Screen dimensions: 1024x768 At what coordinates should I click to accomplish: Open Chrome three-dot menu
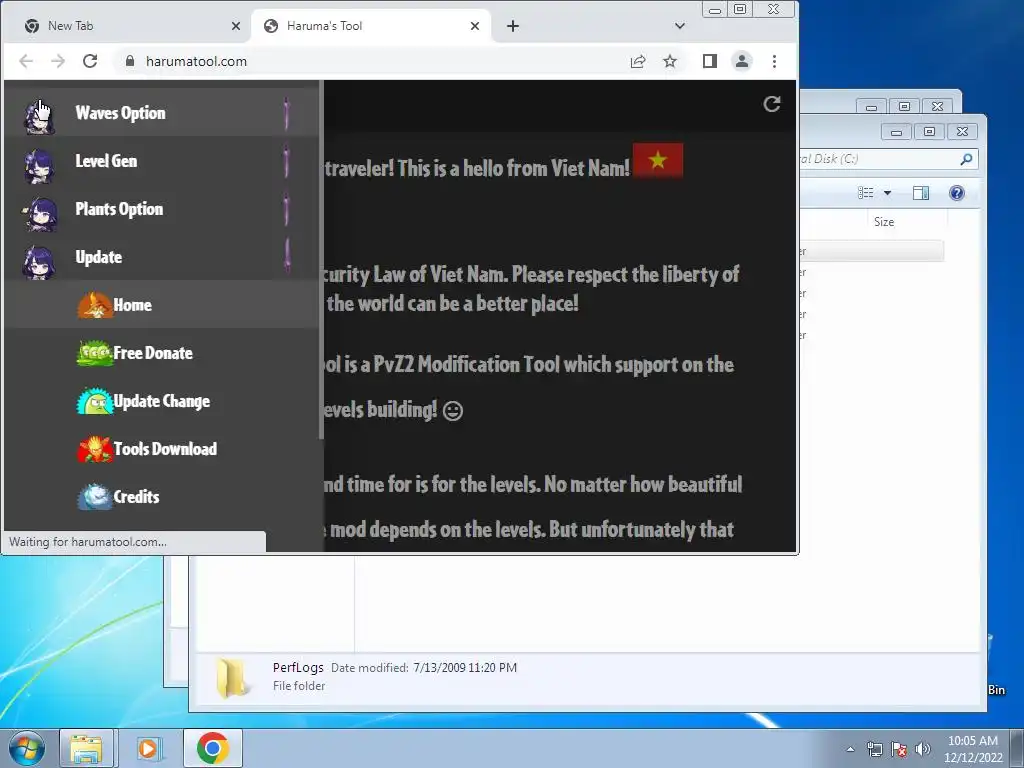coord(775,61)
